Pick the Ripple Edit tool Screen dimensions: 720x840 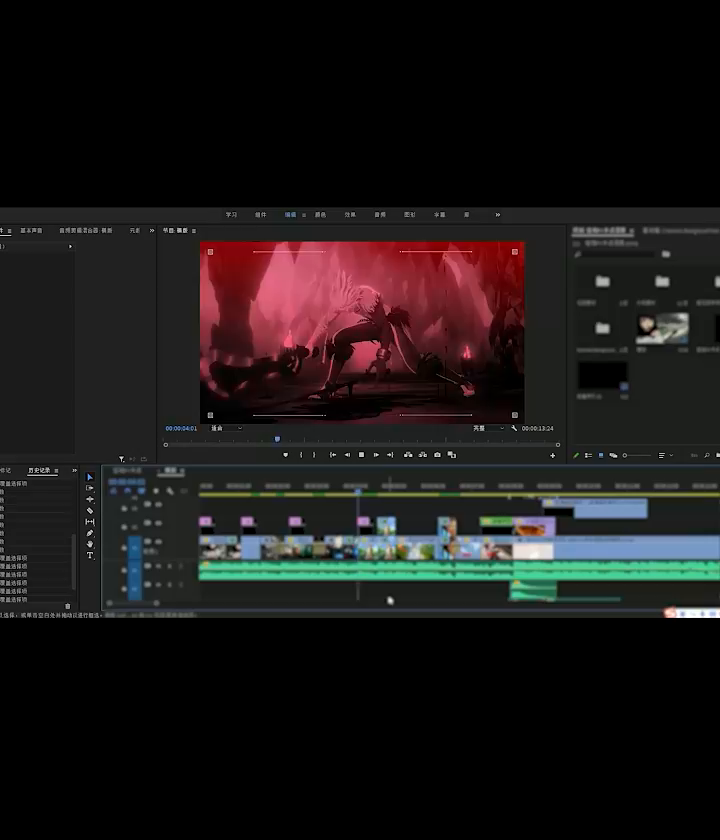[x=90, y=499]
